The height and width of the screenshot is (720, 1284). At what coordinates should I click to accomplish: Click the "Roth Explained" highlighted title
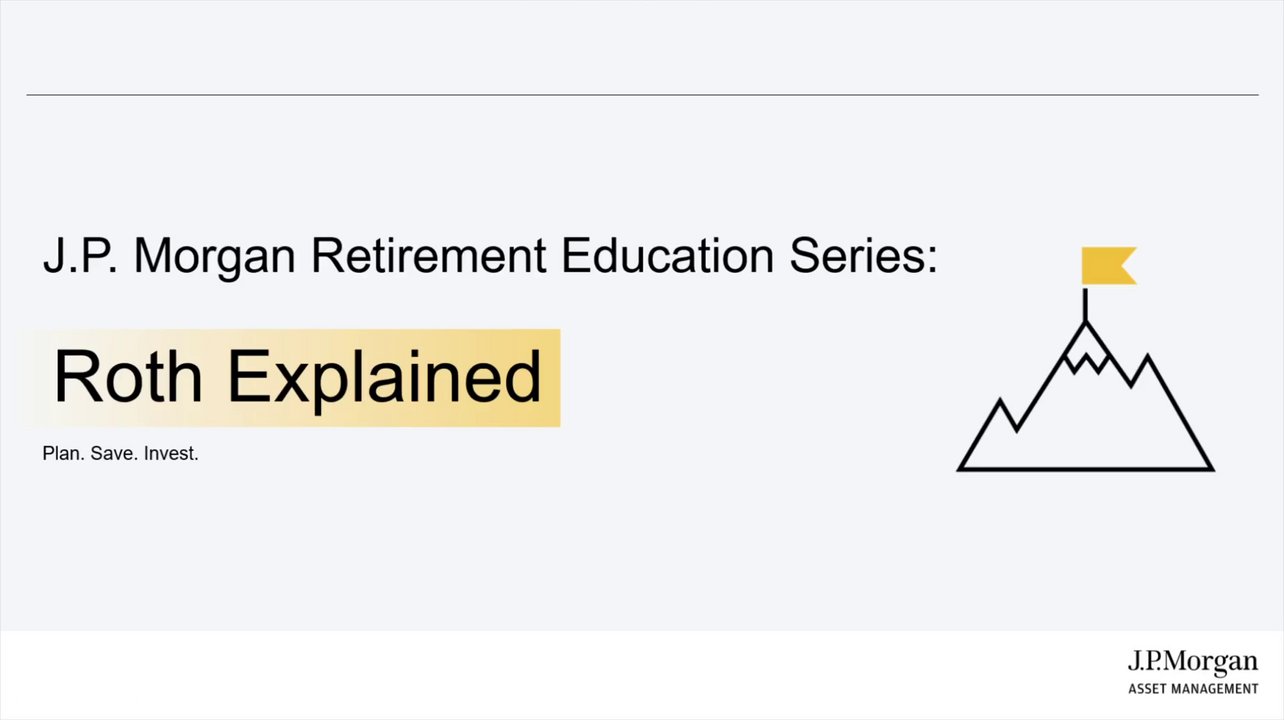[x=297, y=377]
